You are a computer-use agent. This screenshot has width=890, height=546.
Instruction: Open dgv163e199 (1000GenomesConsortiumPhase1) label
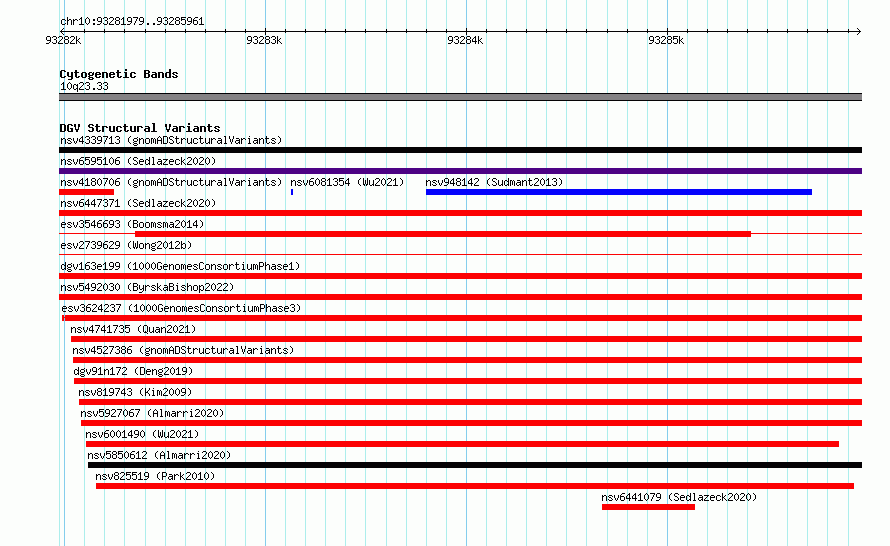tap(180, 266)
